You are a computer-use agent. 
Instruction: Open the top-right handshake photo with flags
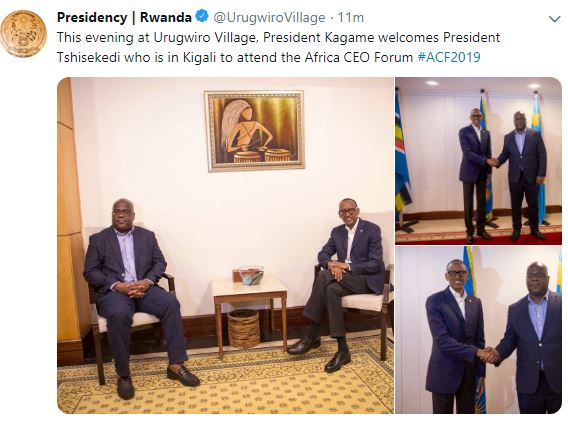click(x=478, y=161)
